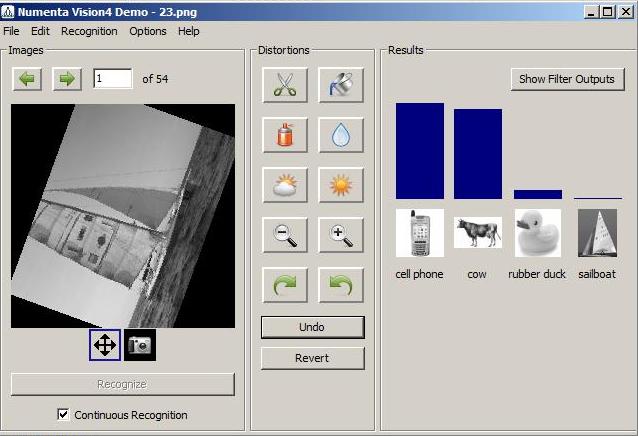Image resolution: width=638 pixels, height=436 pixels.
Task: Select the paint bucket fill distortion
Action: coord(341,85)
